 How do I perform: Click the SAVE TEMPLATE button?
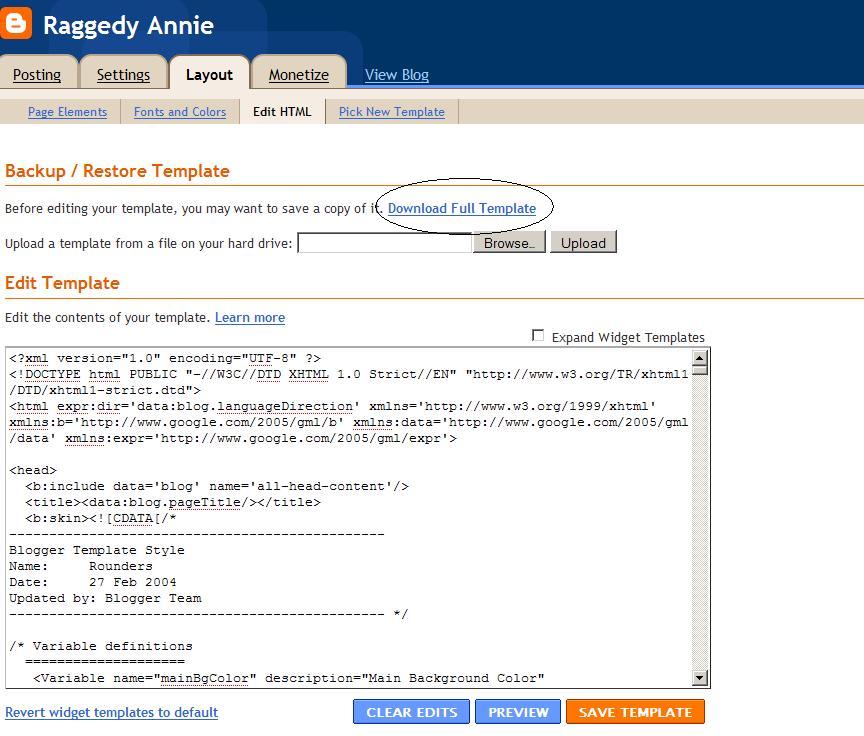coord(635,712)
